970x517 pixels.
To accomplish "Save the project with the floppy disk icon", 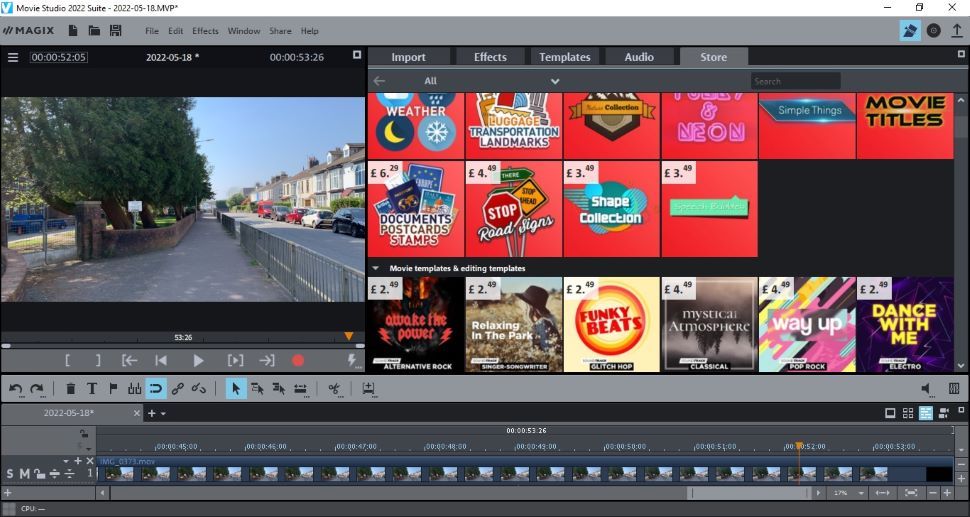I will tap(115, 30).
